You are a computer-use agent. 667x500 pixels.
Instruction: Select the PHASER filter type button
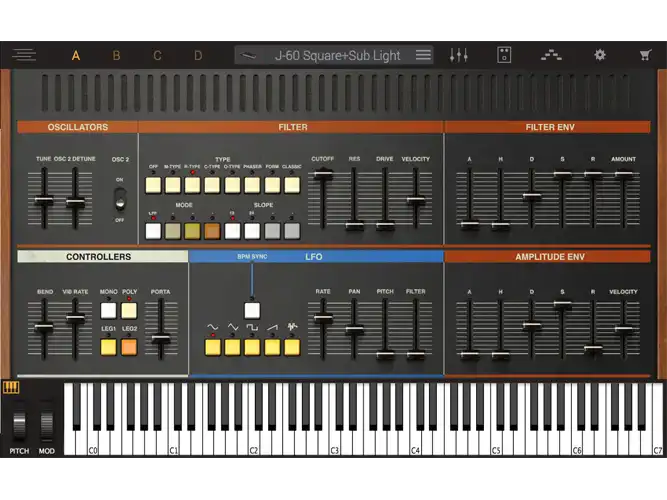[x=252, y=185]
